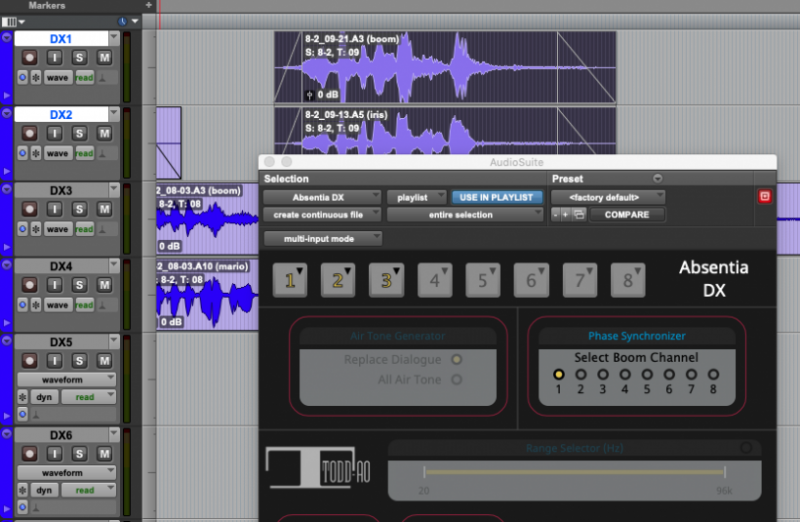Arm record on the DX5 track
The image size is (800, 522).
pos(29,361)
